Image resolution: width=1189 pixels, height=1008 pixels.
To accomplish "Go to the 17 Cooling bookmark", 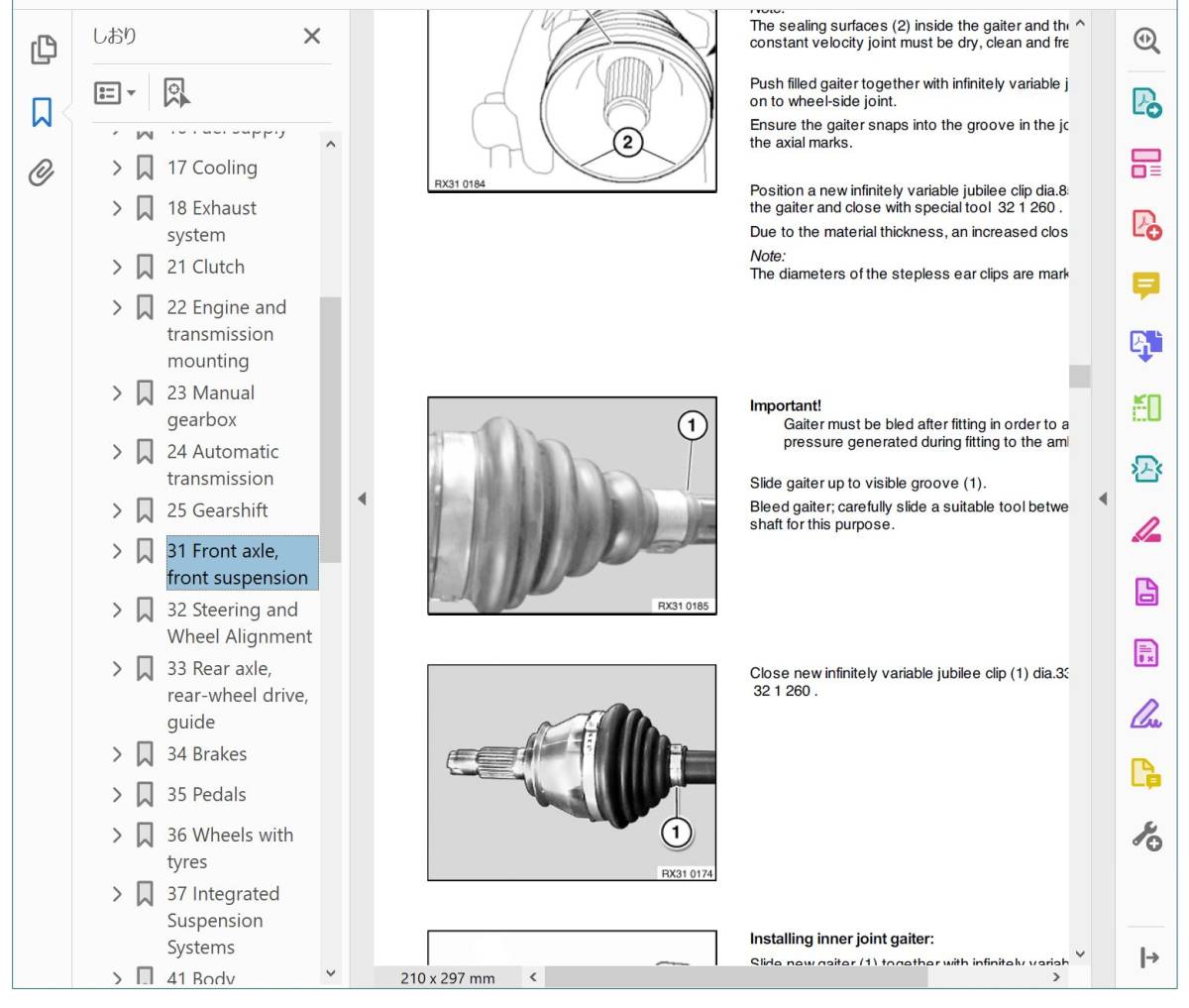I will [212, 168].
